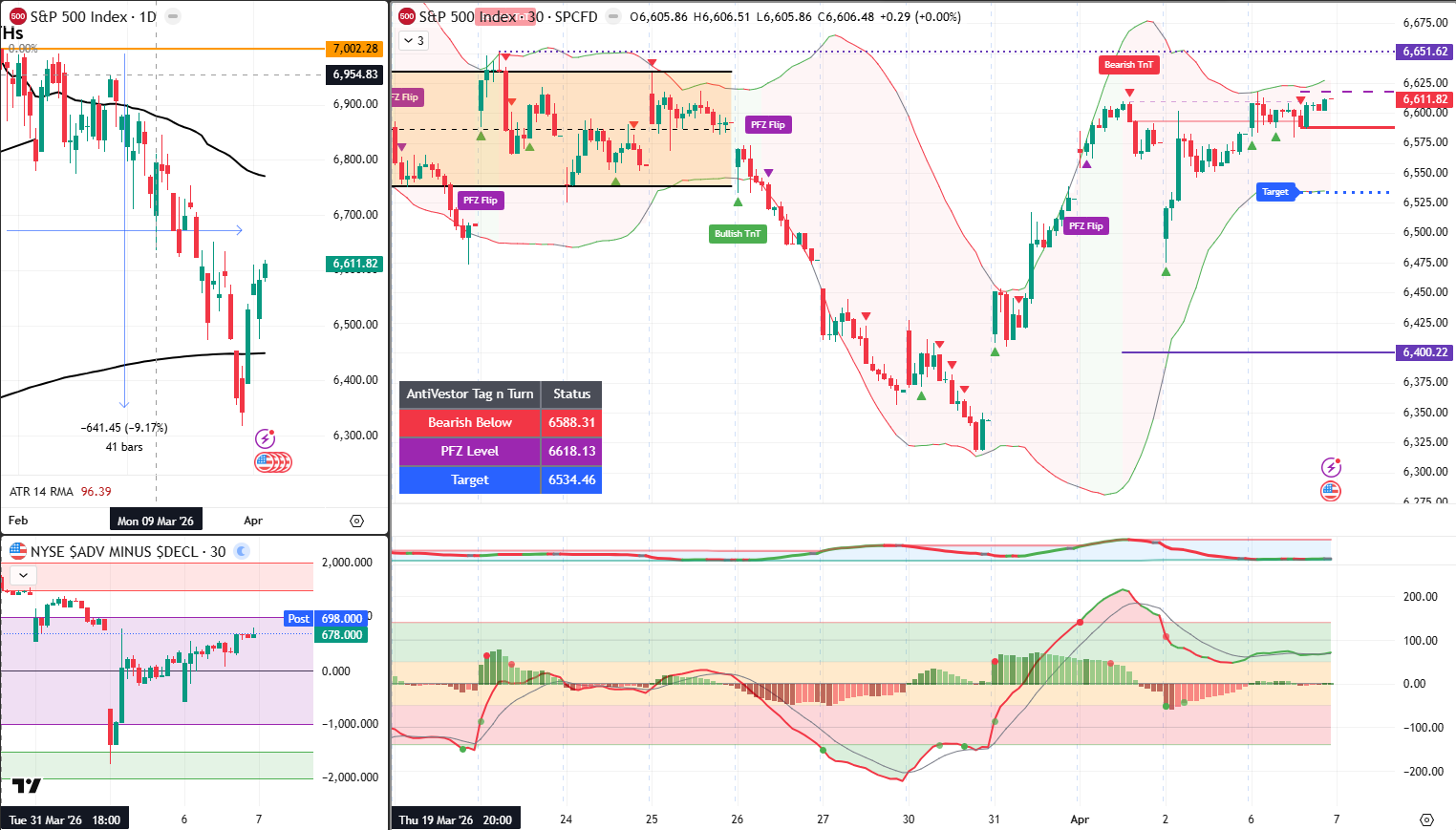The width and height of the screenshot is (1456, 830).
Task: Click the Post badge in the NYSE panel
Action: (x=298, y=618)
